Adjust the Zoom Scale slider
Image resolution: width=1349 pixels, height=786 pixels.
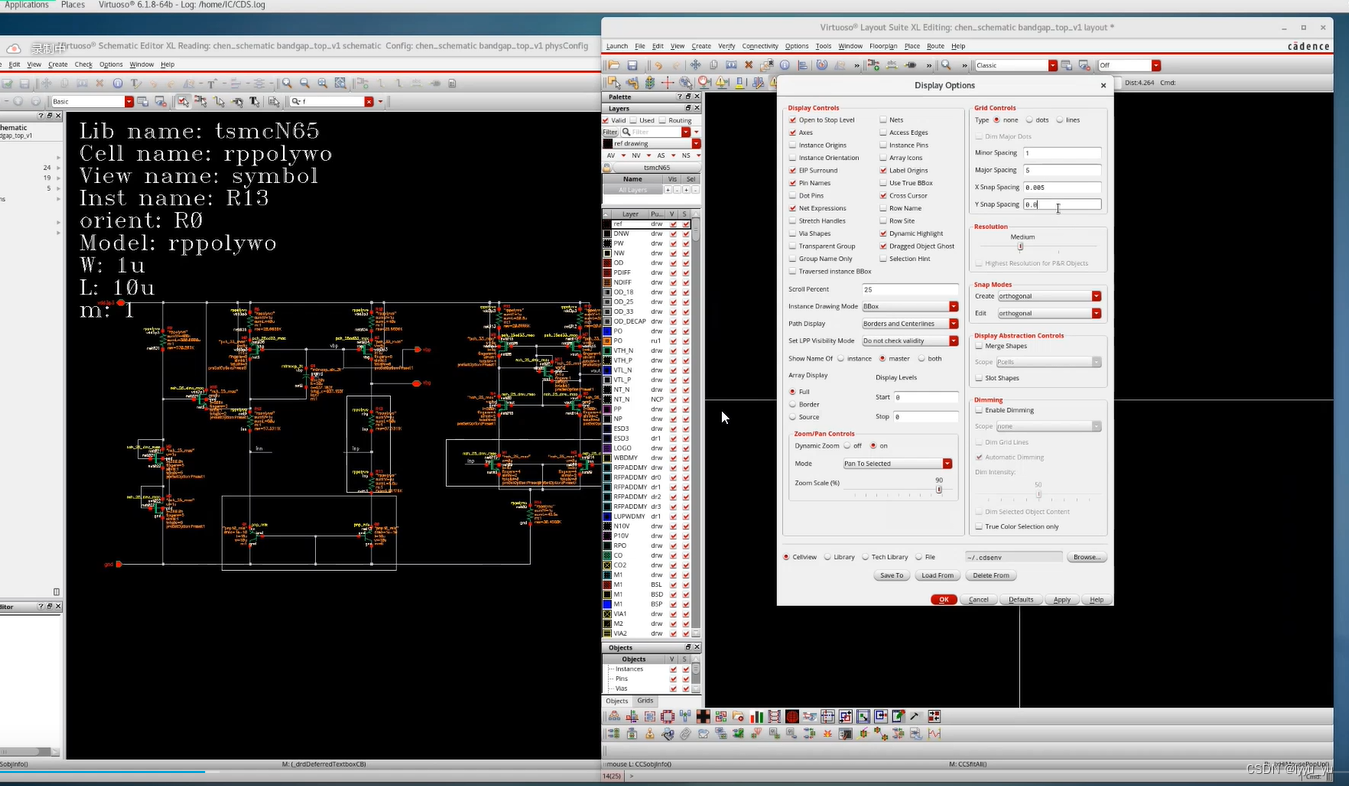point(939,490)
